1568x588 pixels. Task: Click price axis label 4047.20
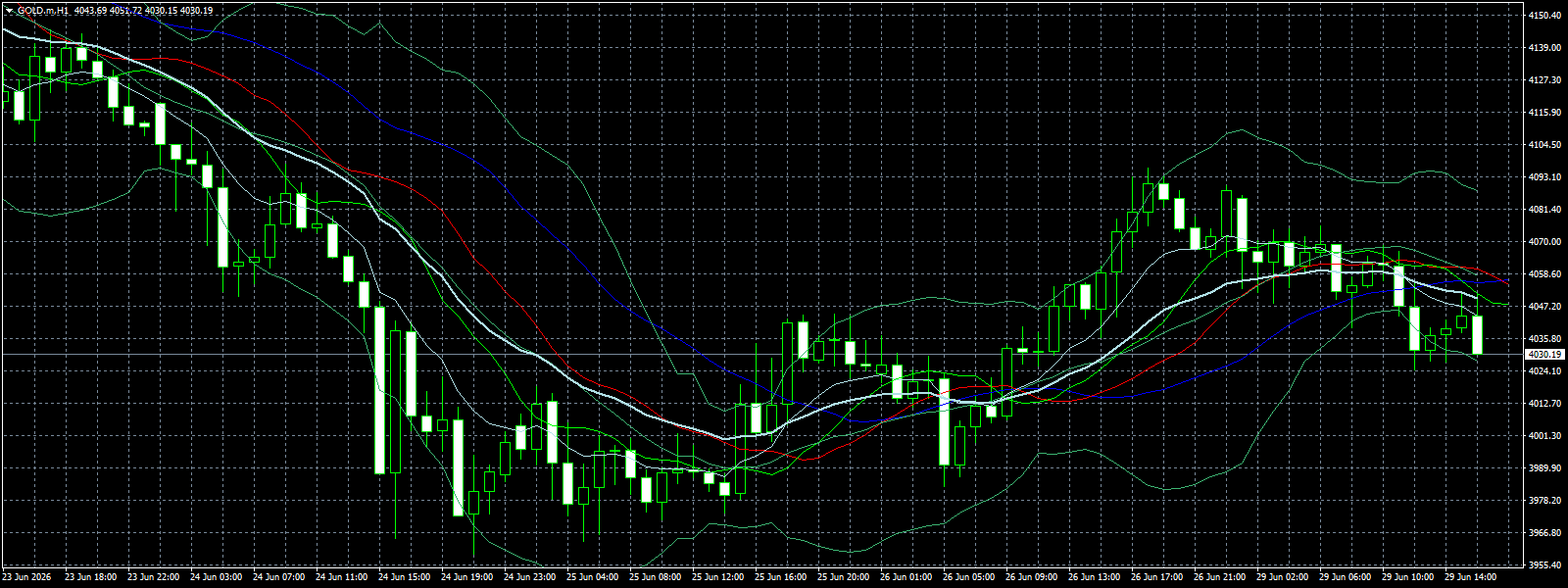[1544, 307]
